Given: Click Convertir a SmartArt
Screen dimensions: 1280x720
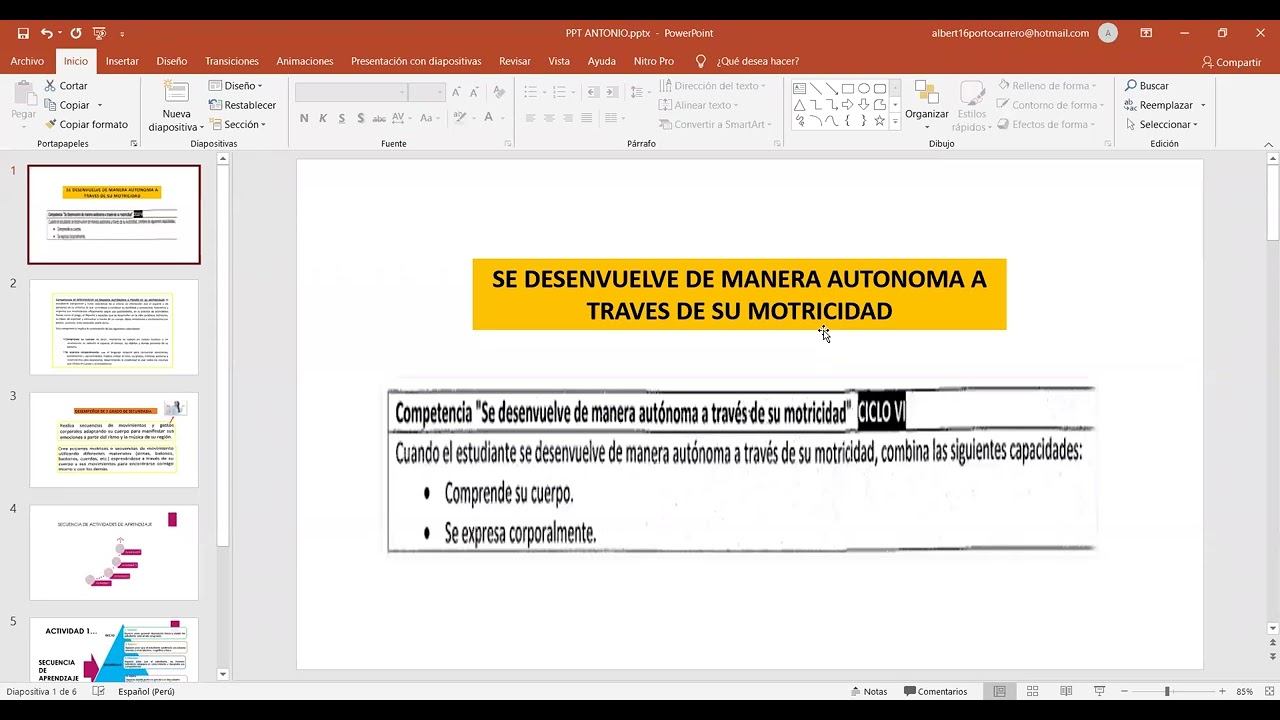Looking at the screenshot, I should coord(716,124).
